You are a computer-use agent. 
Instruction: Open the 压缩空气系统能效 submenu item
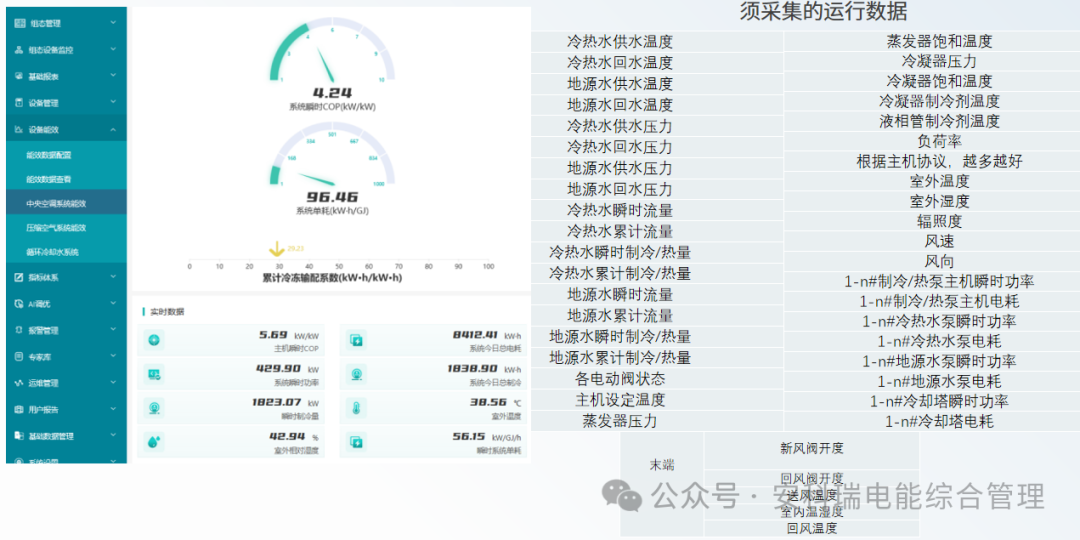click(66, 227)
